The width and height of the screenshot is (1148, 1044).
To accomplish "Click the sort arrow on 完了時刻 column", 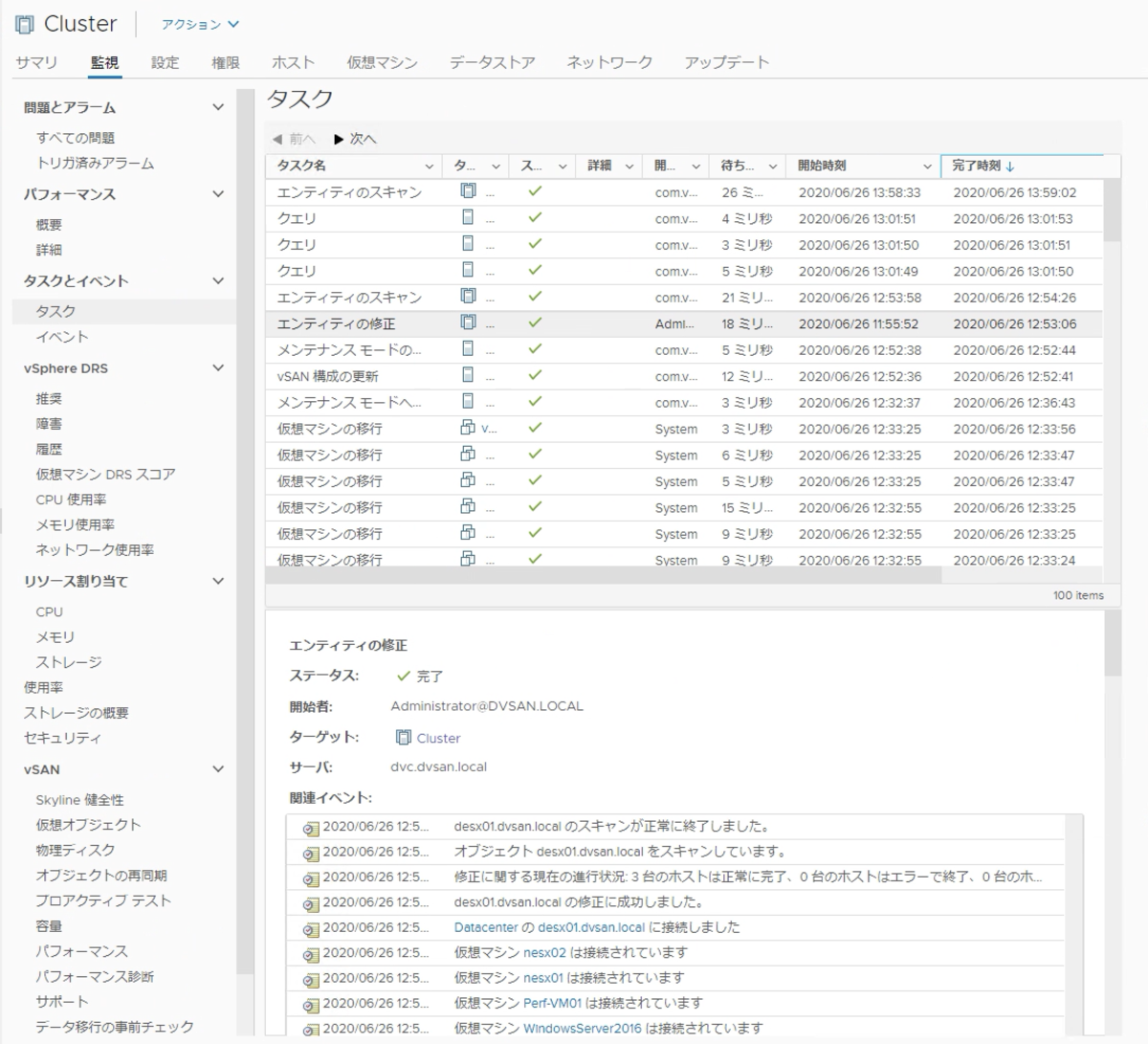I will click(1010, 167).
